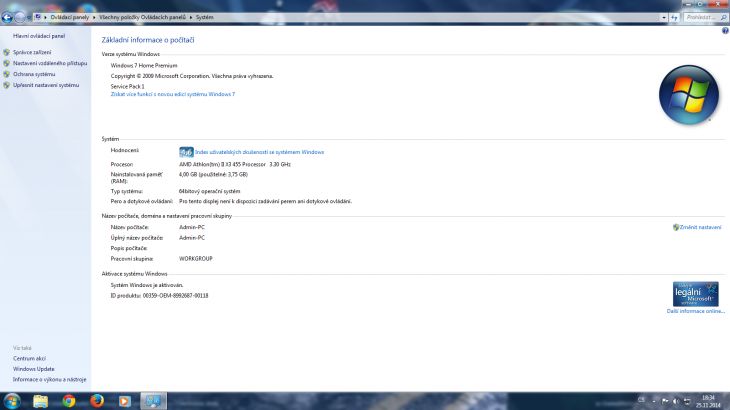Image resolution: width=730 pixels, height=410 pixels.
Task: Click the computer icon in the address bar
Action: pos(38,17)
